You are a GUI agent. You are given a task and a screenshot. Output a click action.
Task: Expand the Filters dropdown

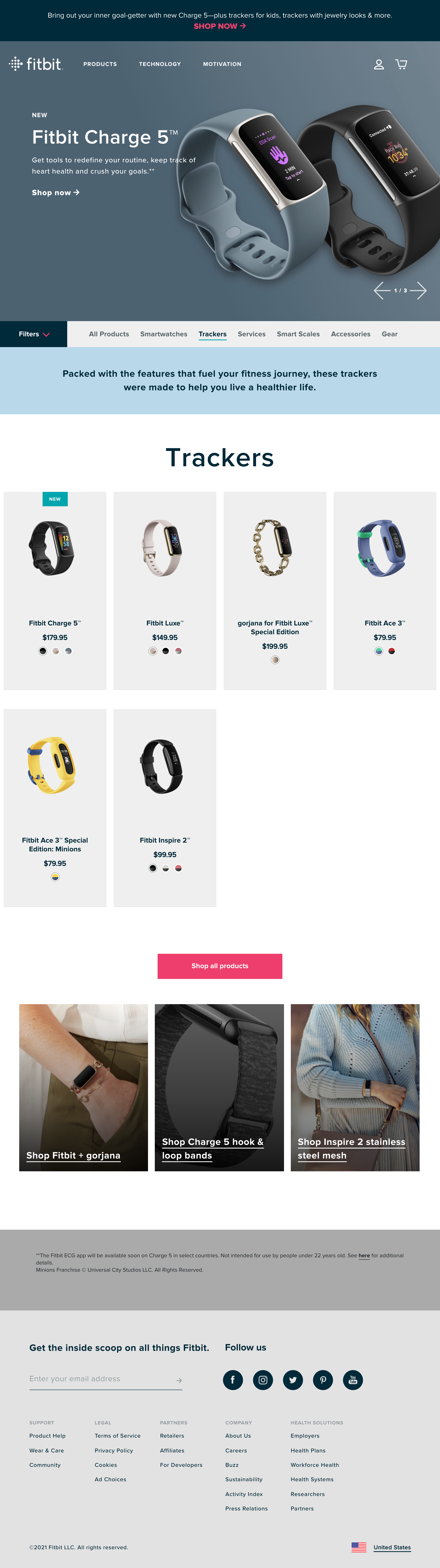tap(33, 334)
